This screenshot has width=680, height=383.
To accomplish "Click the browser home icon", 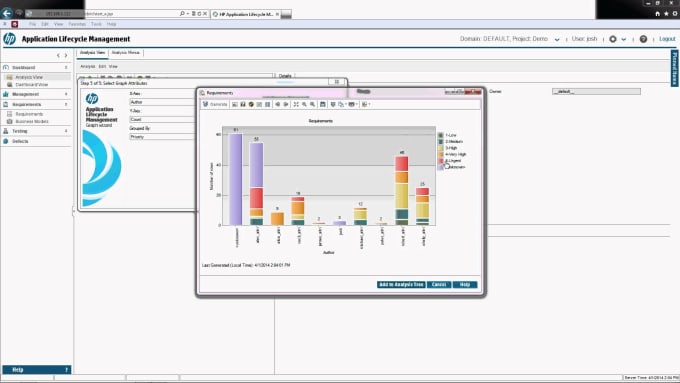I will (657, 14).
